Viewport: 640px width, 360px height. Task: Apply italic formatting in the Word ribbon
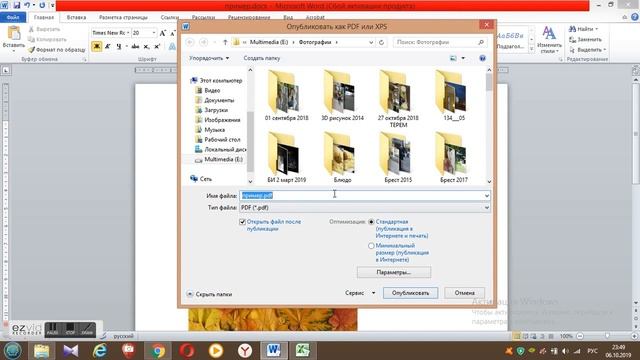pos(108,47)
